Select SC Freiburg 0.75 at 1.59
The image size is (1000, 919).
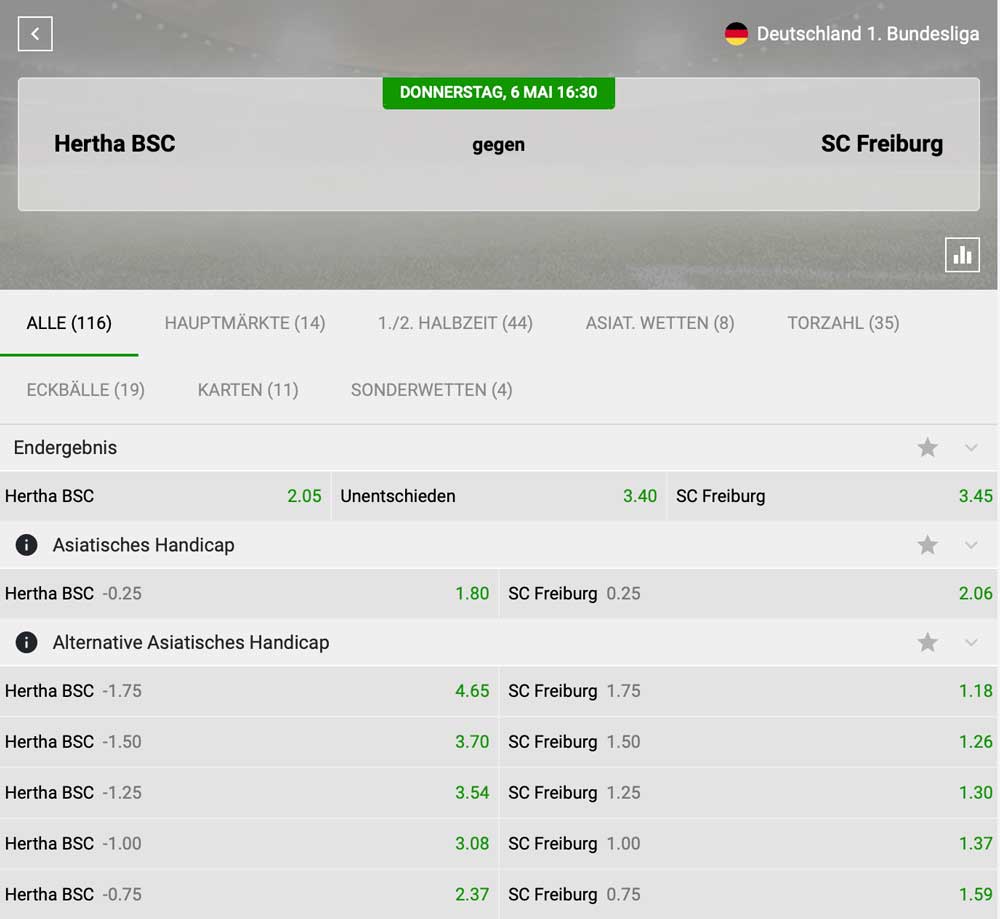coord(749,895)
